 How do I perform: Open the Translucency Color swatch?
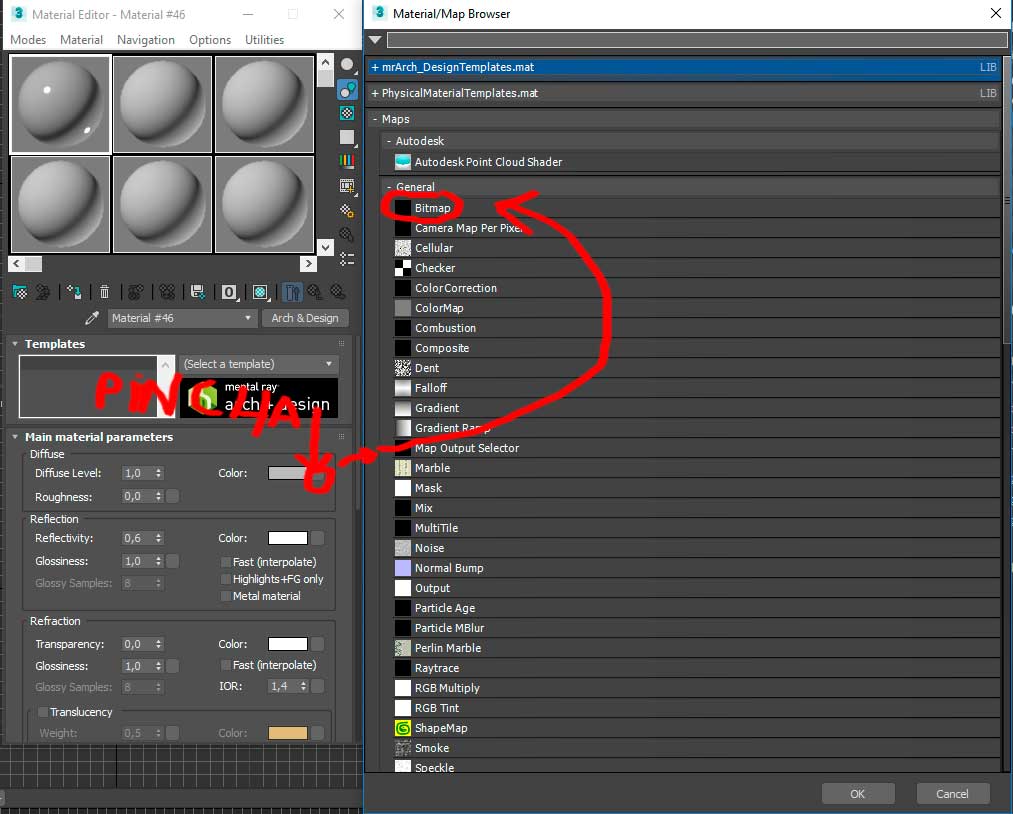(x=287, y=733)
